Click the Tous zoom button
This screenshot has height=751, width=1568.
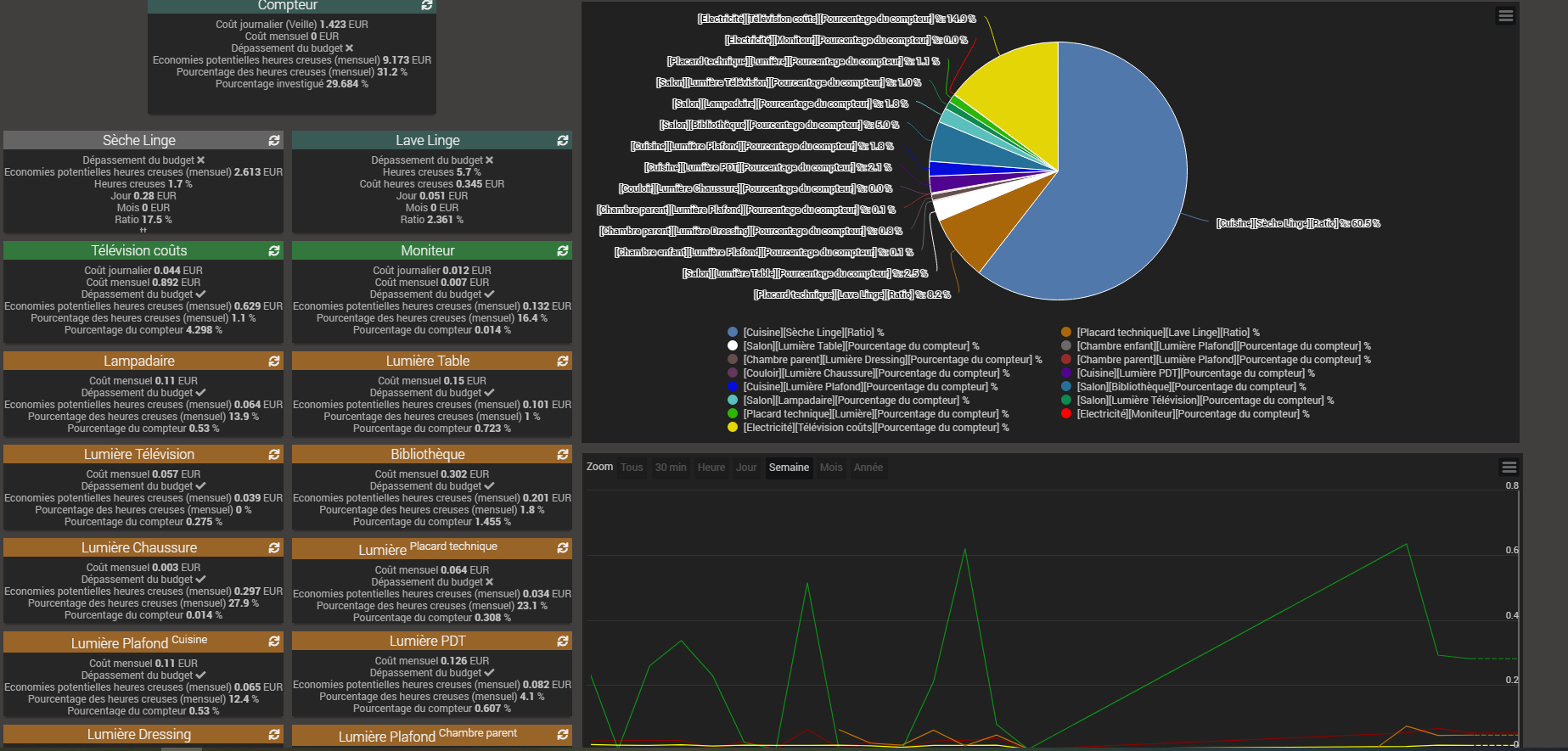click(x=632, y=468)
